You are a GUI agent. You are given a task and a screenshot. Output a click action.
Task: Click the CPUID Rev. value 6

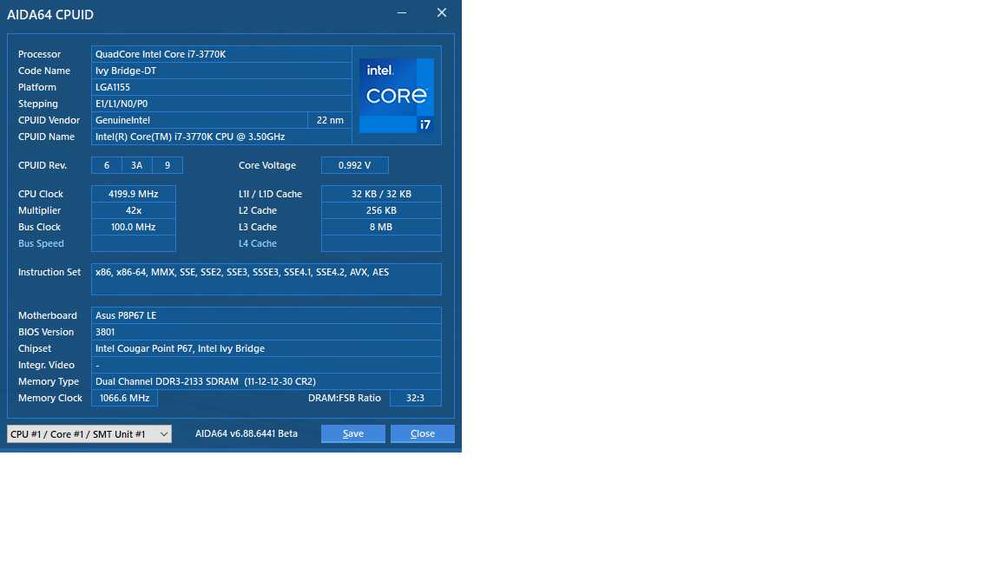pos(107,165)
